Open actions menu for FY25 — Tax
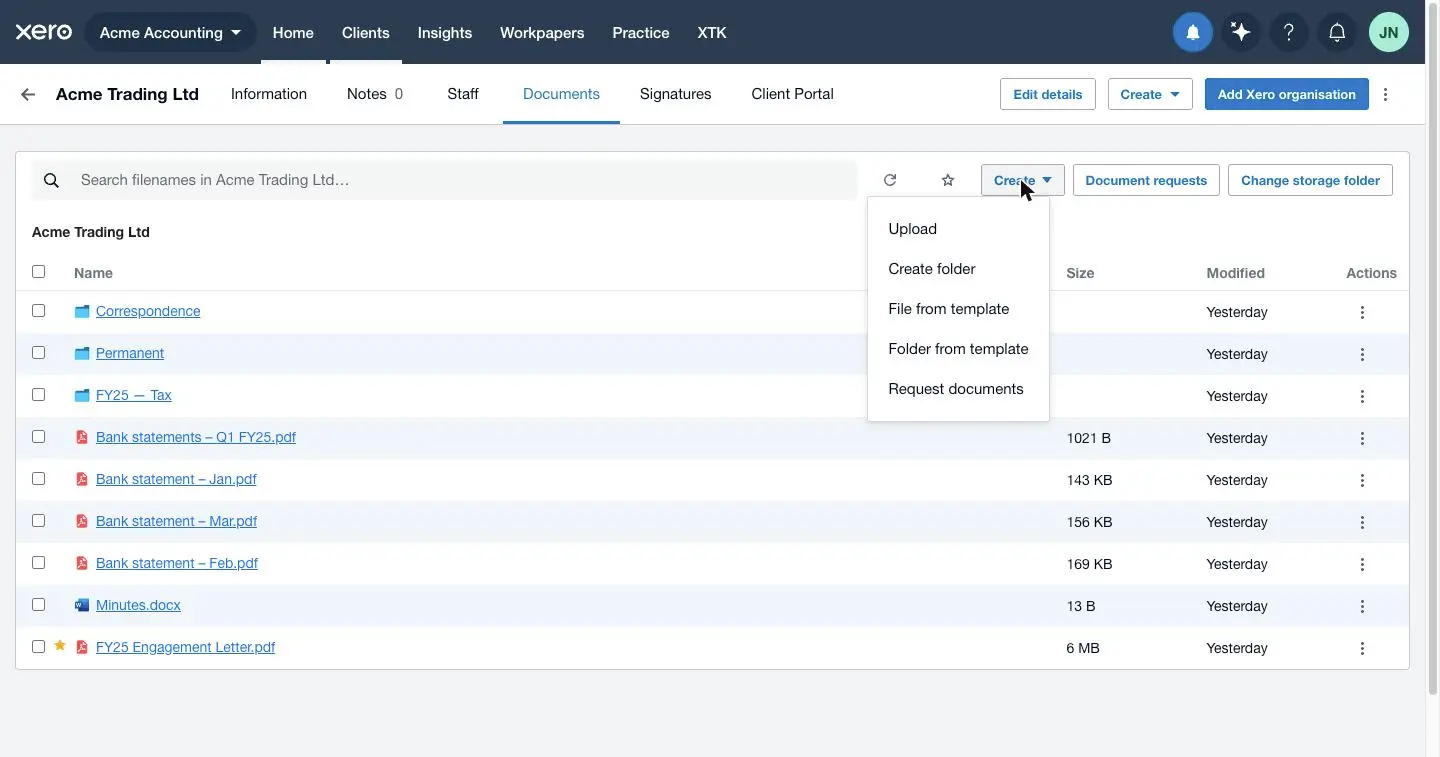 coord(1362,396)
